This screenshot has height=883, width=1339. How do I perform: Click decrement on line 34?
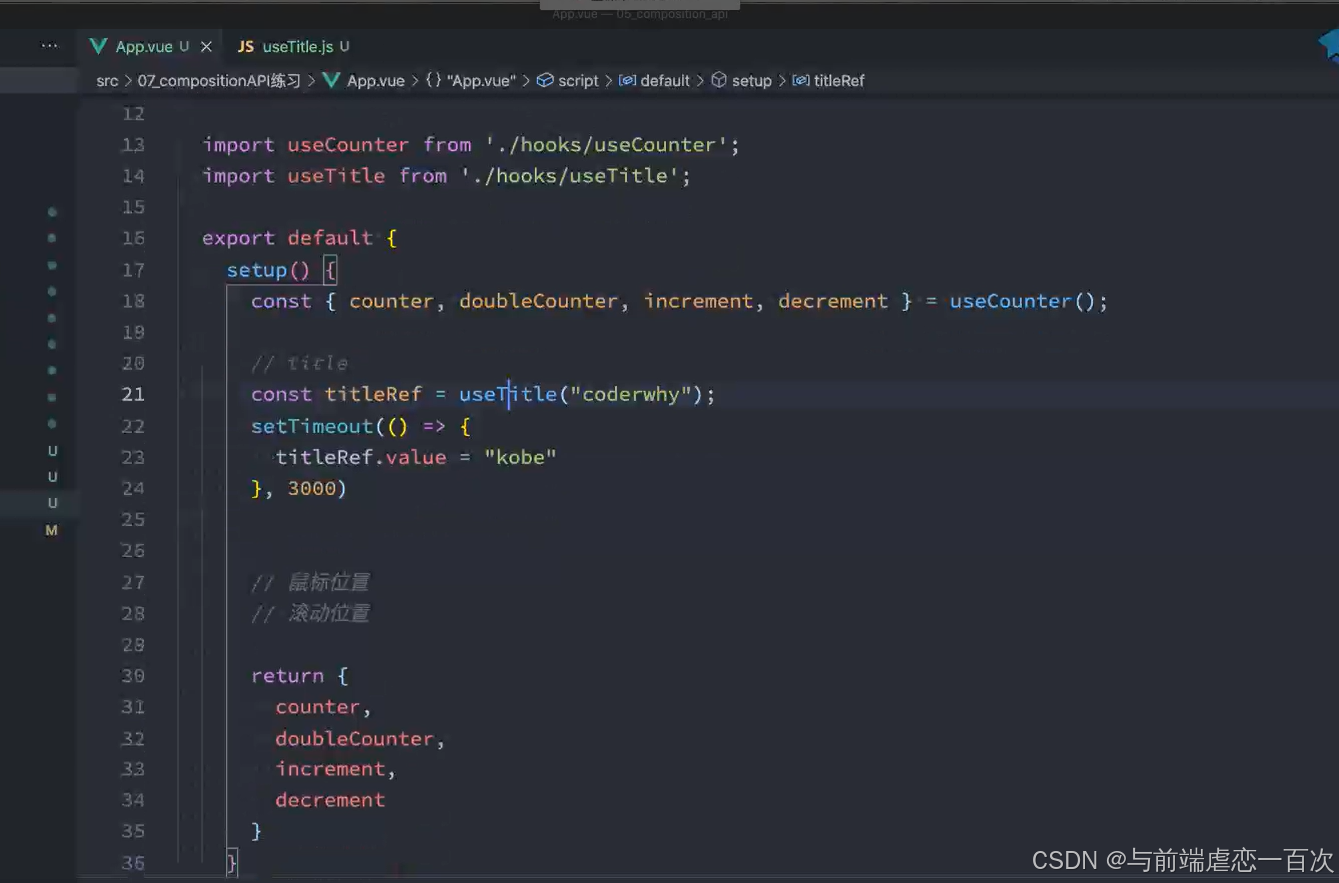click(x=330, y=800)
